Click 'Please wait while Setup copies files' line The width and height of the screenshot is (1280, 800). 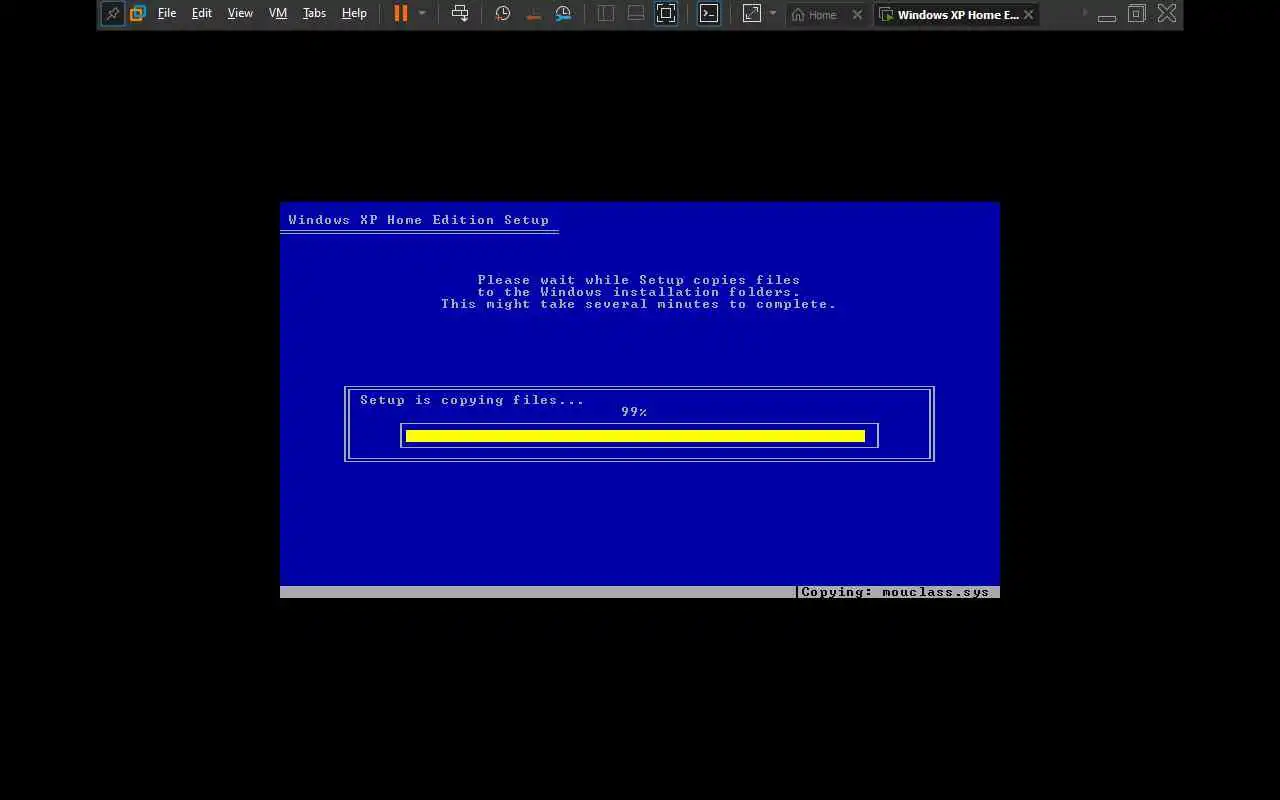coord(639,280)
